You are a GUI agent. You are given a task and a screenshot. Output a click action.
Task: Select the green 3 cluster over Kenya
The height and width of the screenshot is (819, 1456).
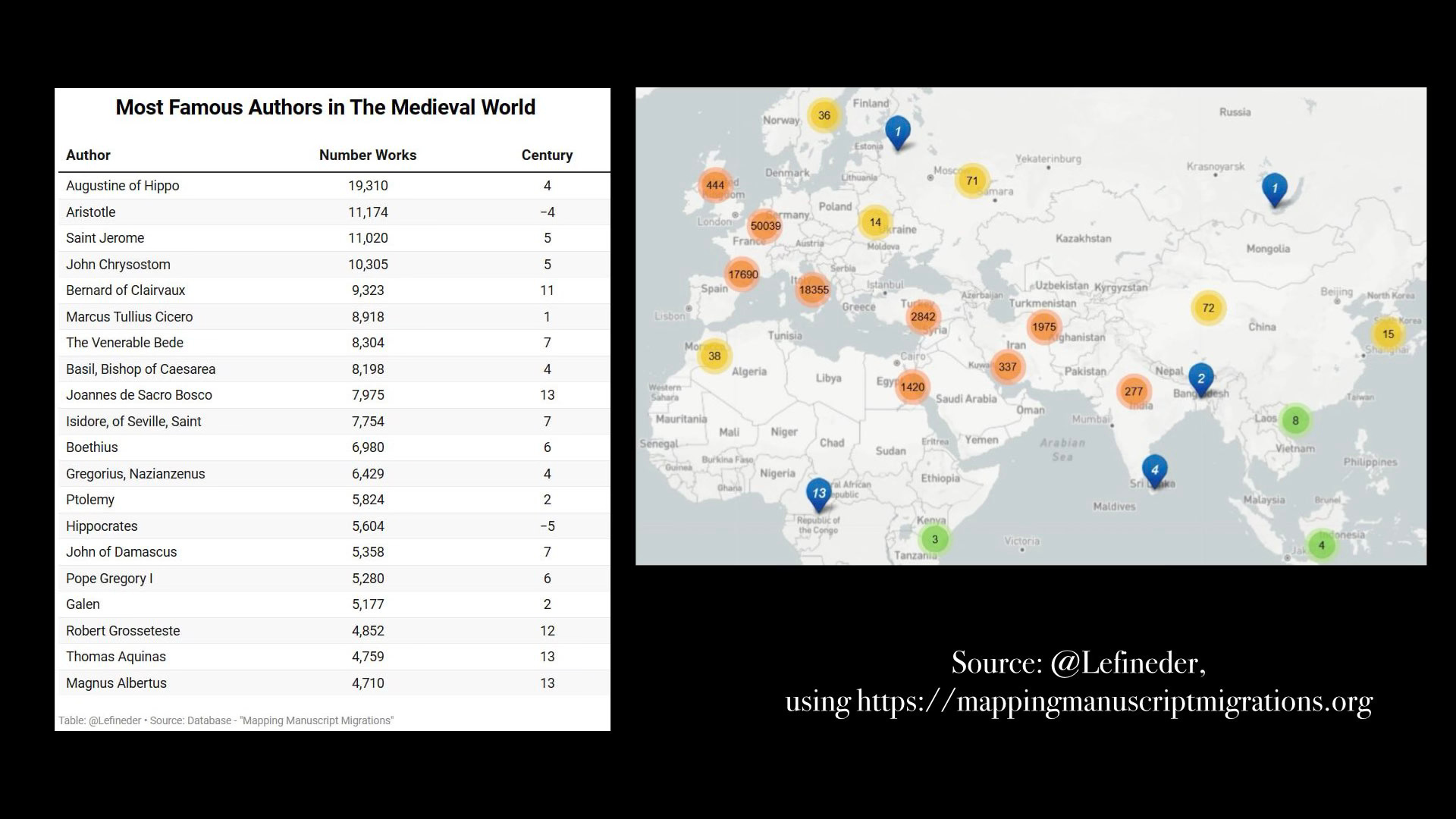[x=934, y=539]
